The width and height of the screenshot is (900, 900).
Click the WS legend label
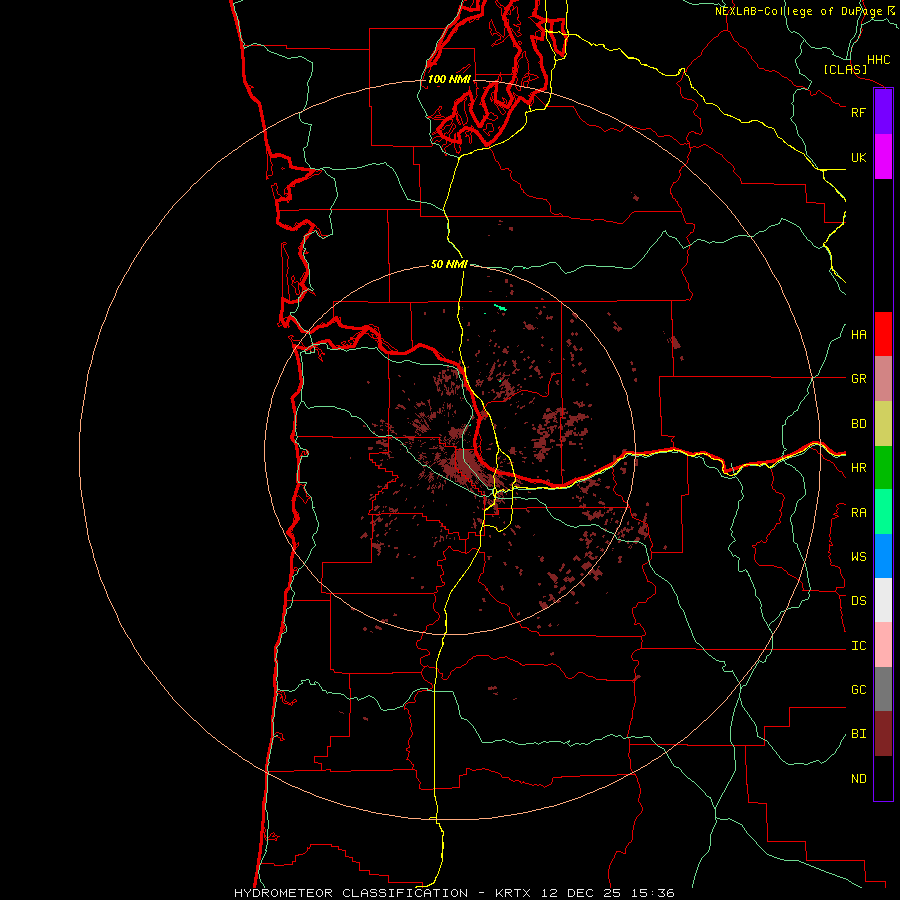tap(858, 556)
